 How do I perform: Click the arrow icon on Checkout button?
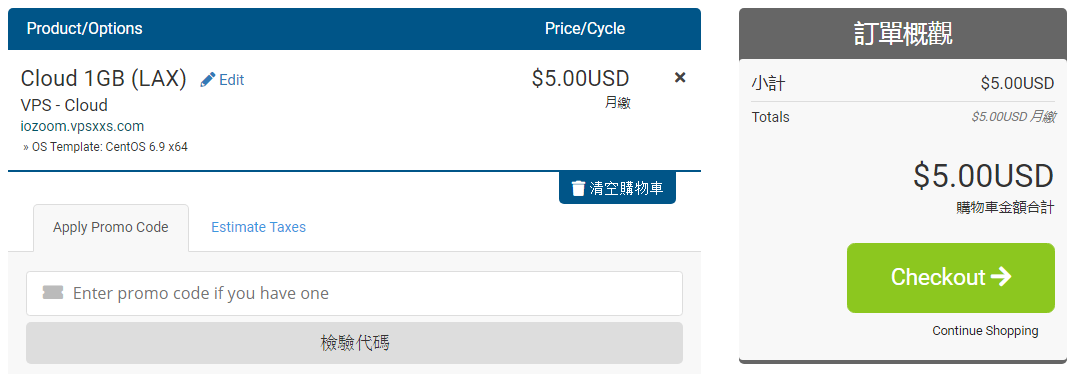(1000, 277)
